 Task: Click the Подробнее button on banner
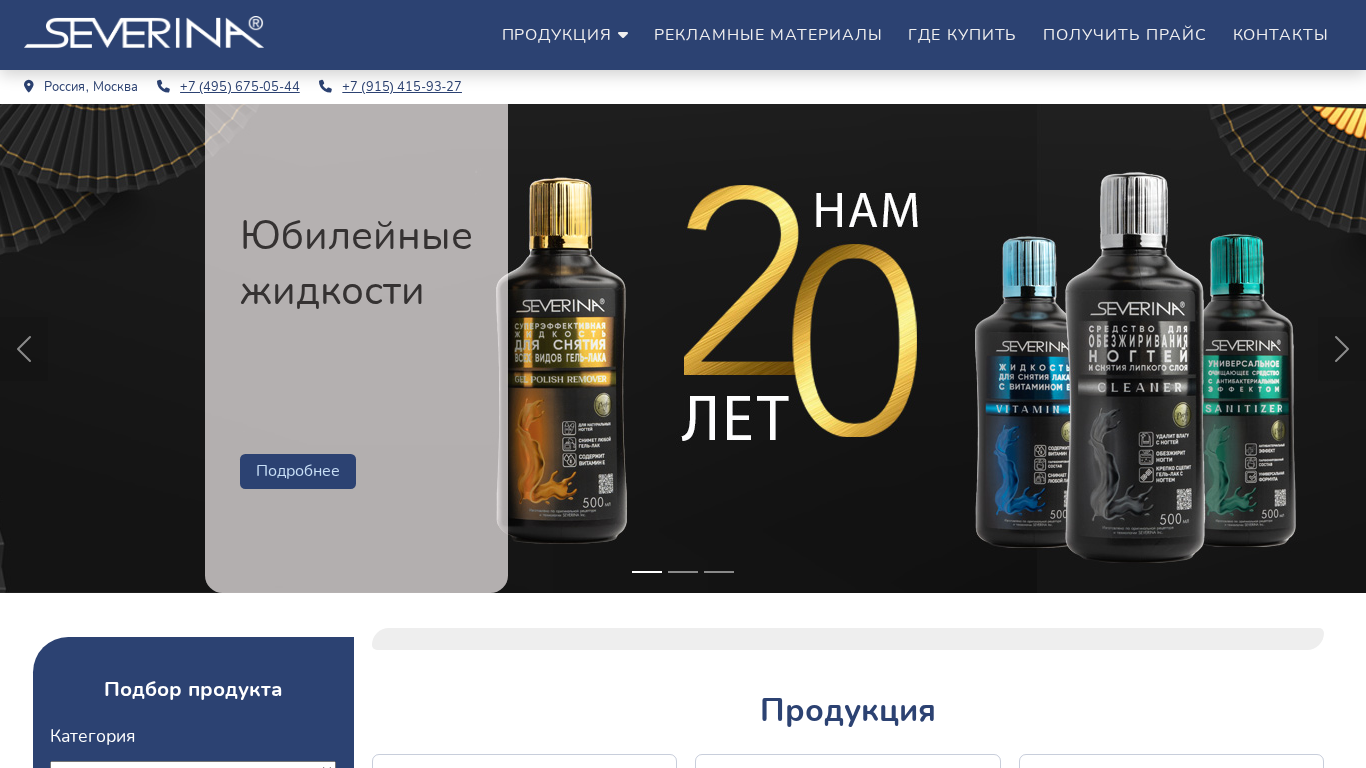(298, 471)
